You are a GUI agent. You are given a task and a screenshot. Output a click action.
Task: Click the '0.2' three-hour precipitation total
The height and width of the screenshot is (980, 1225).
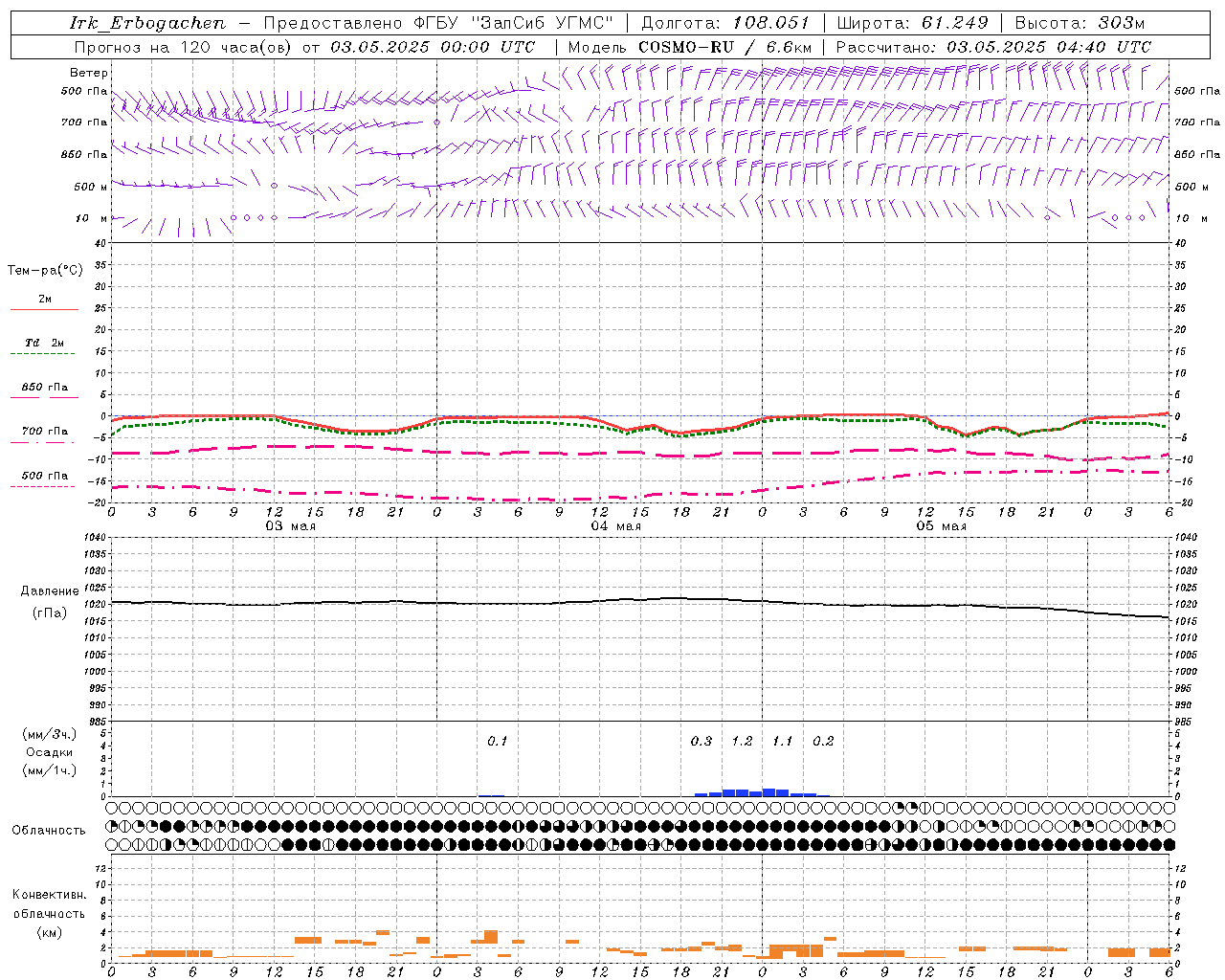823,741
